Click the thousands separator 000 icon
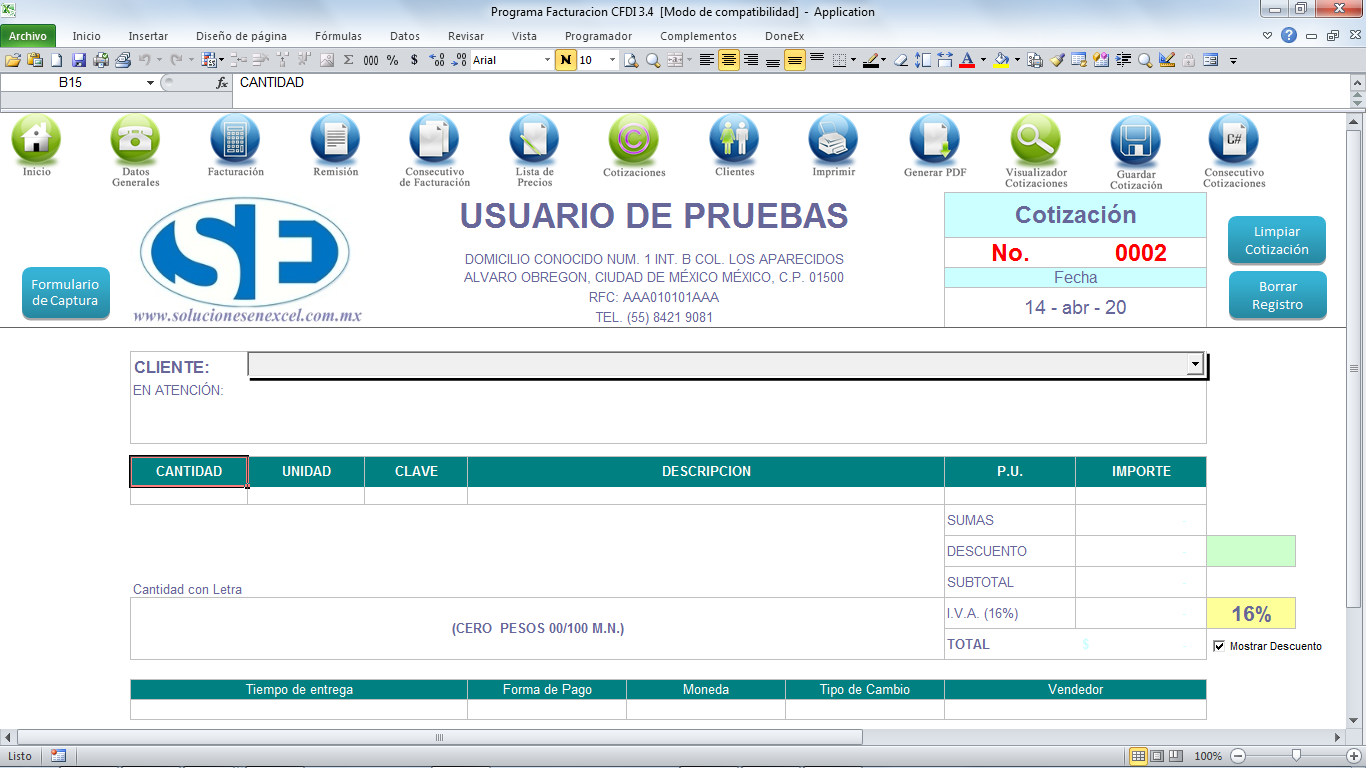1366x768 pixels. (371, 60)
